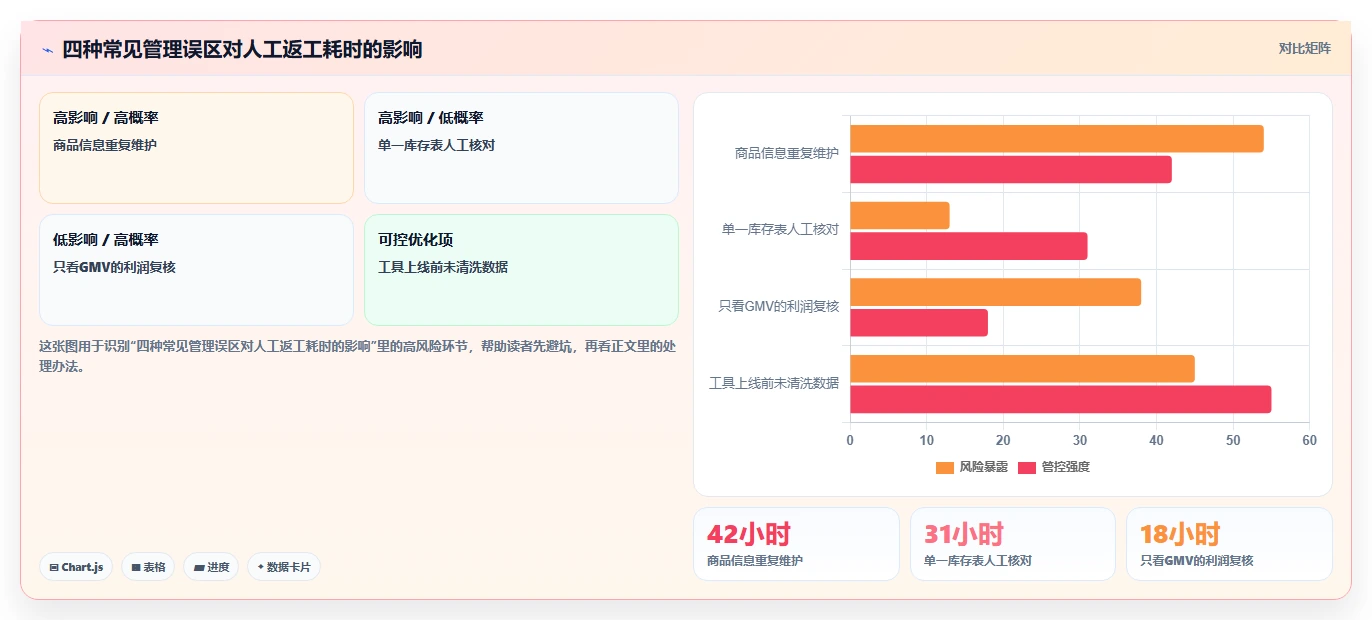Click caption 商品信息重复维护 under 42小时
The image size is (1372, 620).
tap(755, 561)
